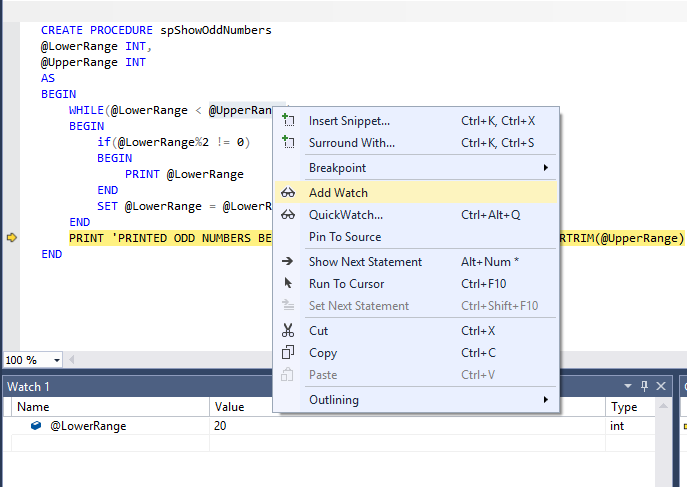Screen dimensions: 687x487
Task: Click the yellow current-statement arrow in margin
Action: 12,238
